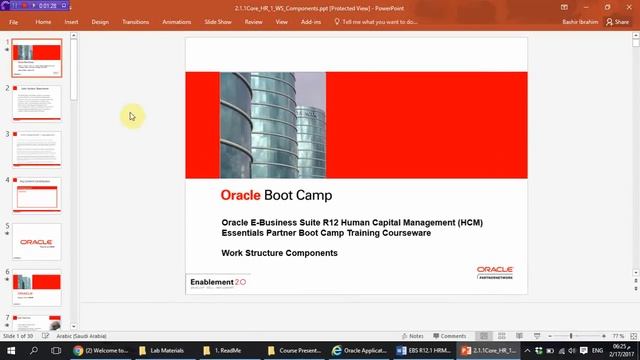640x360 pixels.
Task: Switch to Oracle Applicat... Internet Explorer window
Action: (359, 351)
